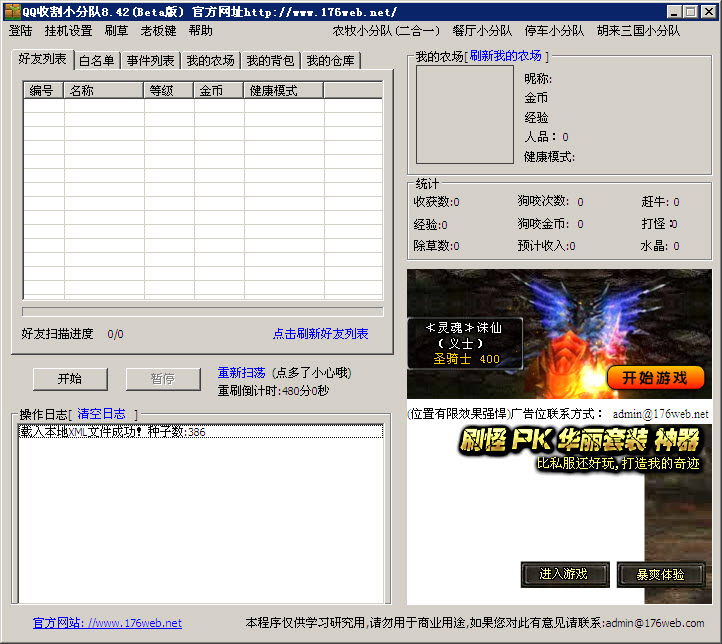Open the 挂机设置 menu
Viewport: 722px width, 644px height.
click(68, 31)
